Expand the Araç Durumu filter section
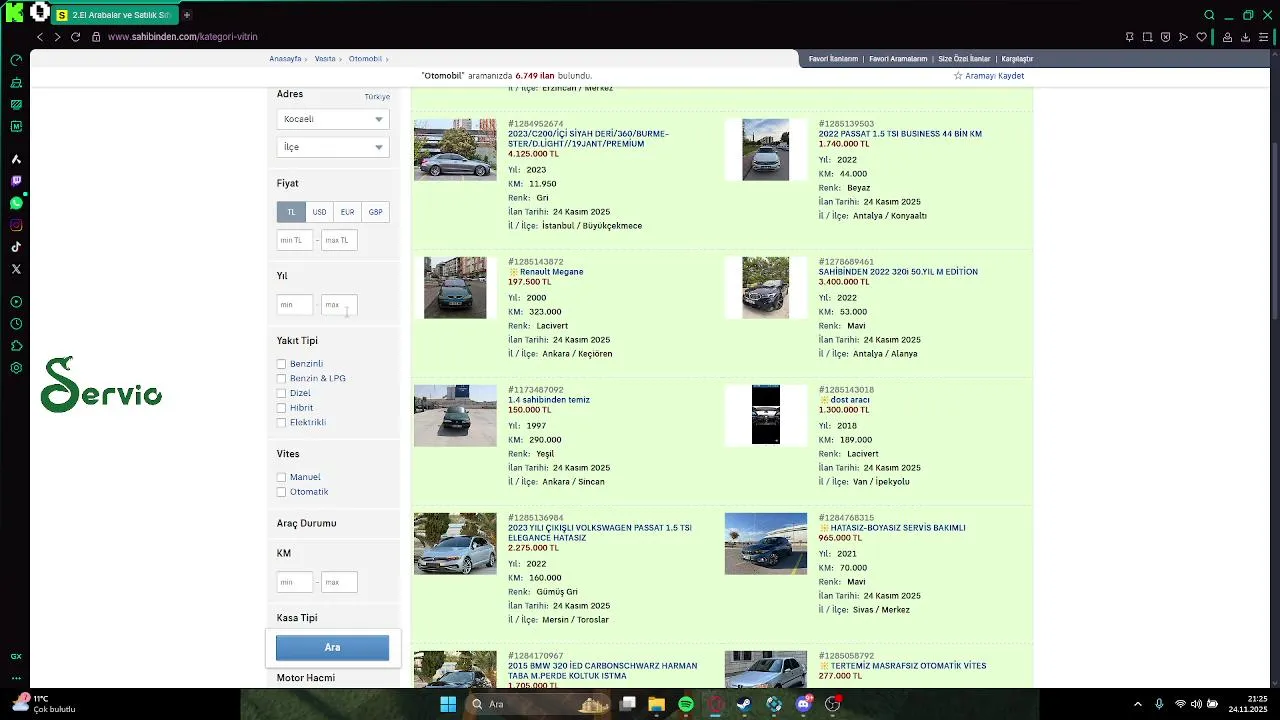This screenshot has width=1280, height=720. coord(307,523)
